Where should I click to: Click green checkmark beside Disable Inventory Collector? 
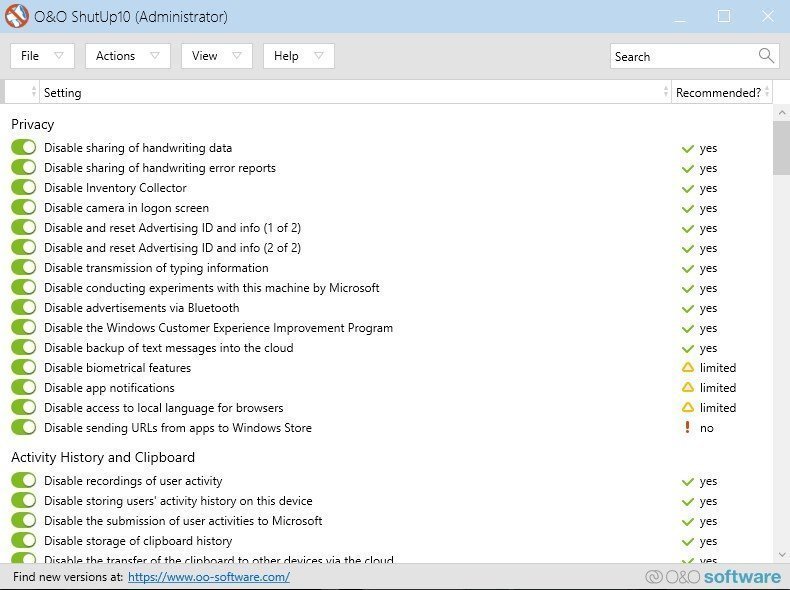pyautogui.click(x=687, y=188)
